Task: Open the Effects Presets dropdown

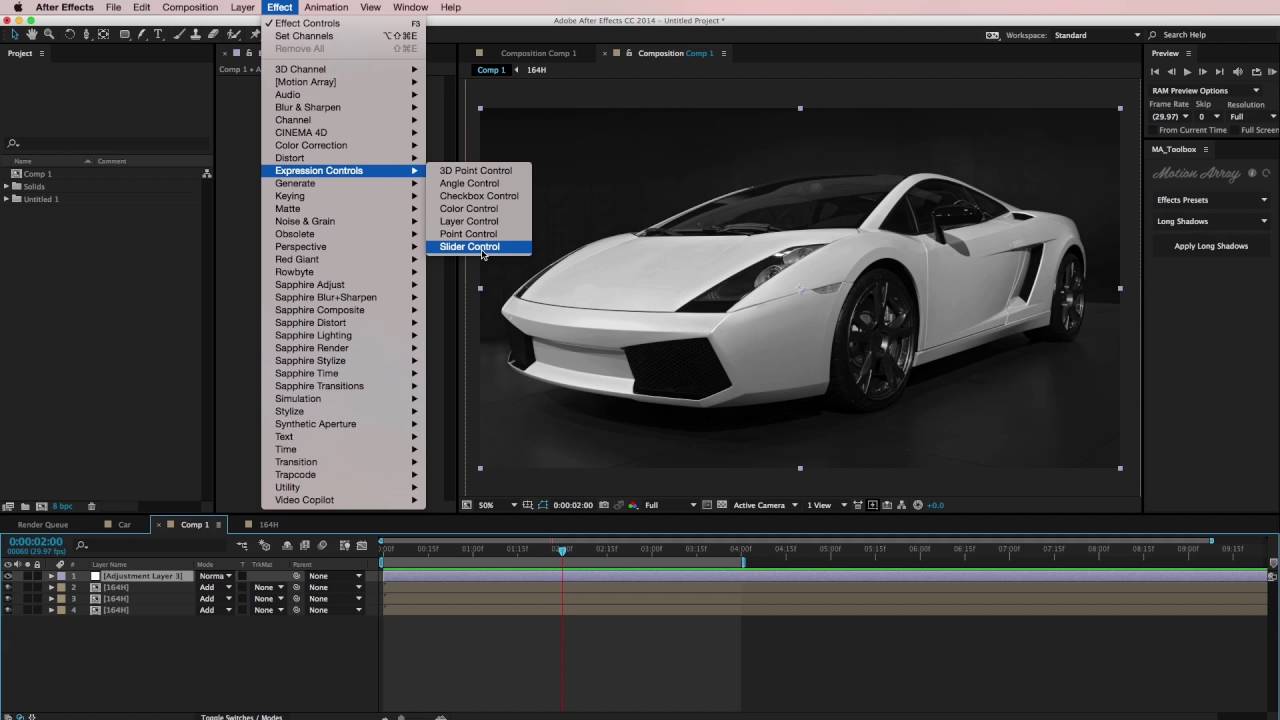Action: pyautogui.click(x=1211, y=200)
